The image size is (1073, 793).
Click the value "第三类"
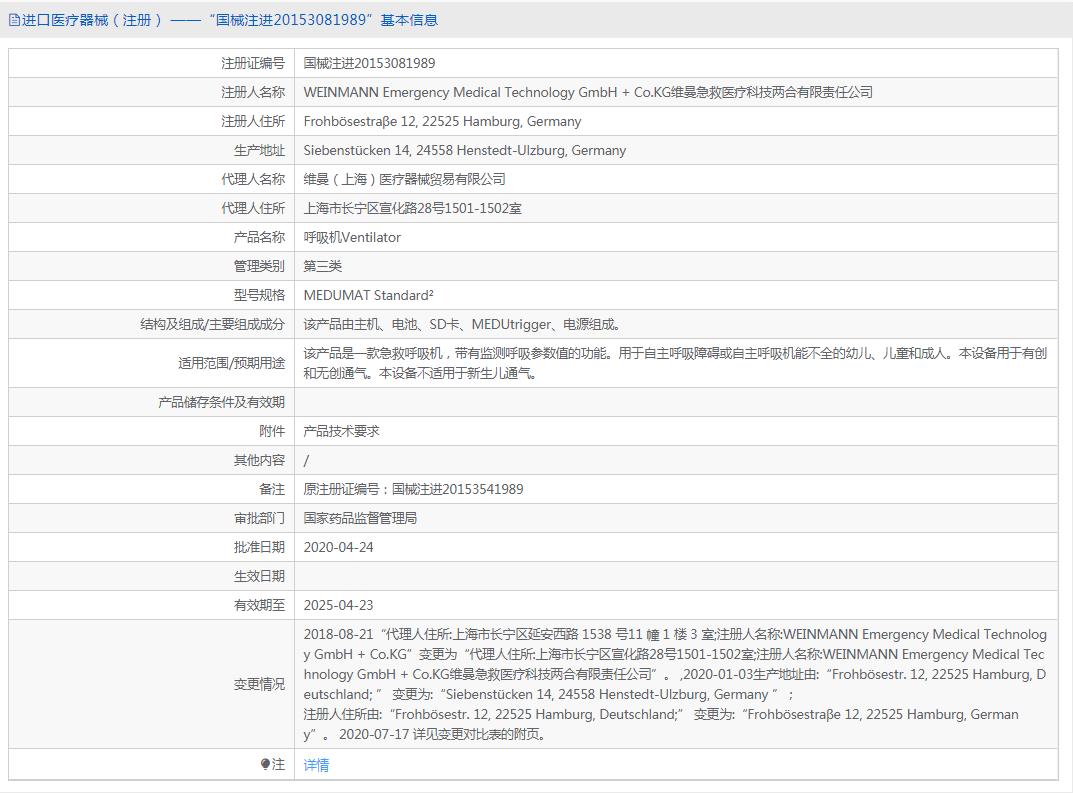point(322,266)
